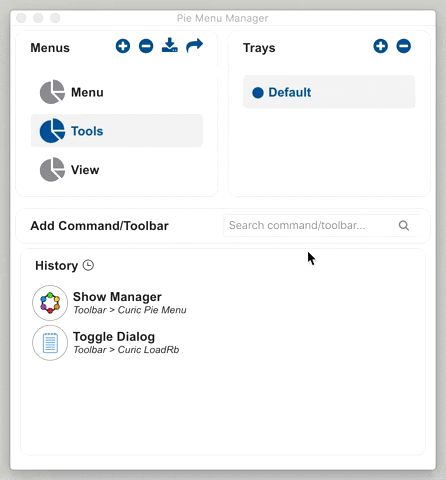Add a new menu with plus icon
446x480 pixels.
pos(123,46)
